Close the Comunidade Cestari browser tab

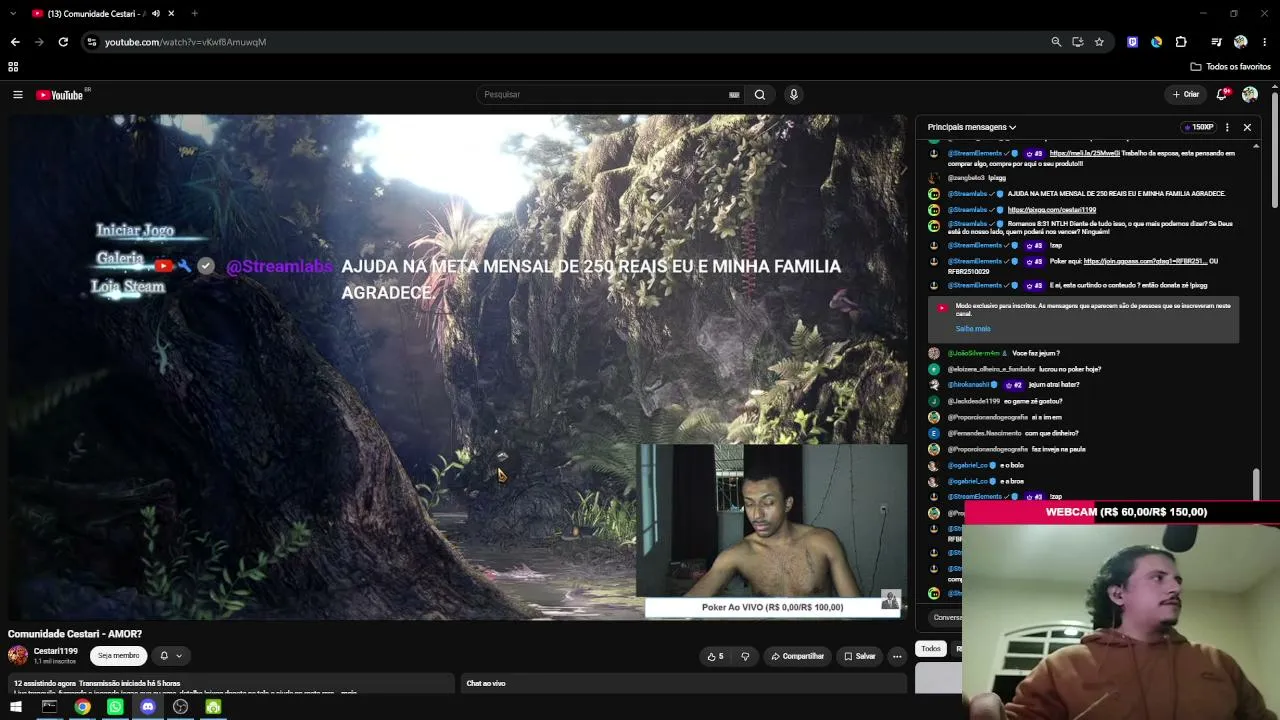(x=171, y=14)
